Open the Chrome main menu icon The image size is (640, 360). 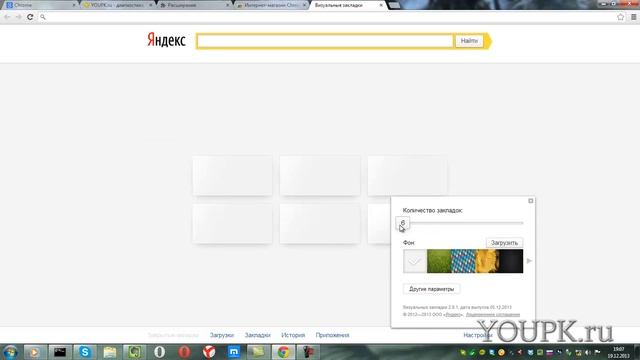point(633,17)
